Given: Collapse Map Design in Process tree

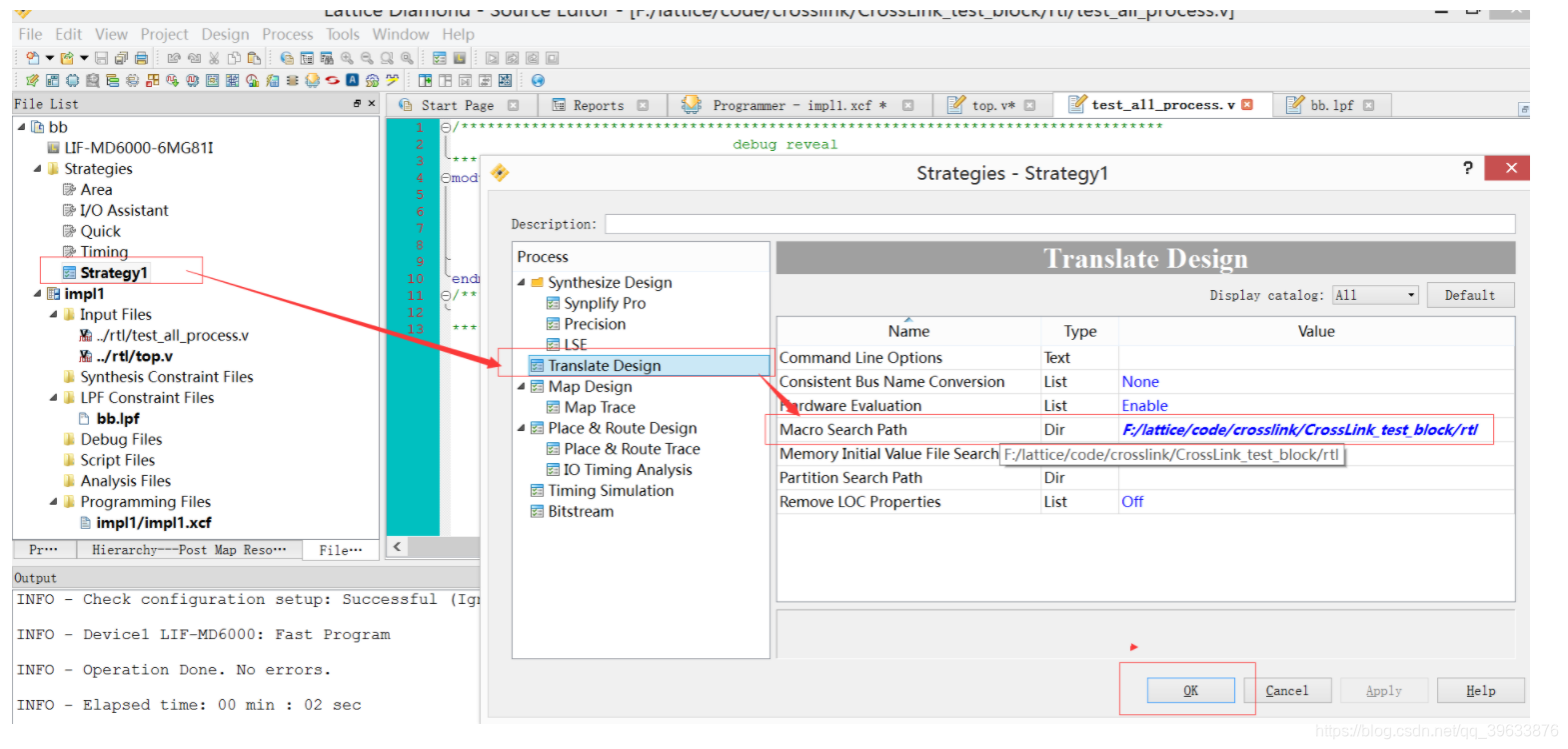Looking at the screenshot, I should point(522,387).
